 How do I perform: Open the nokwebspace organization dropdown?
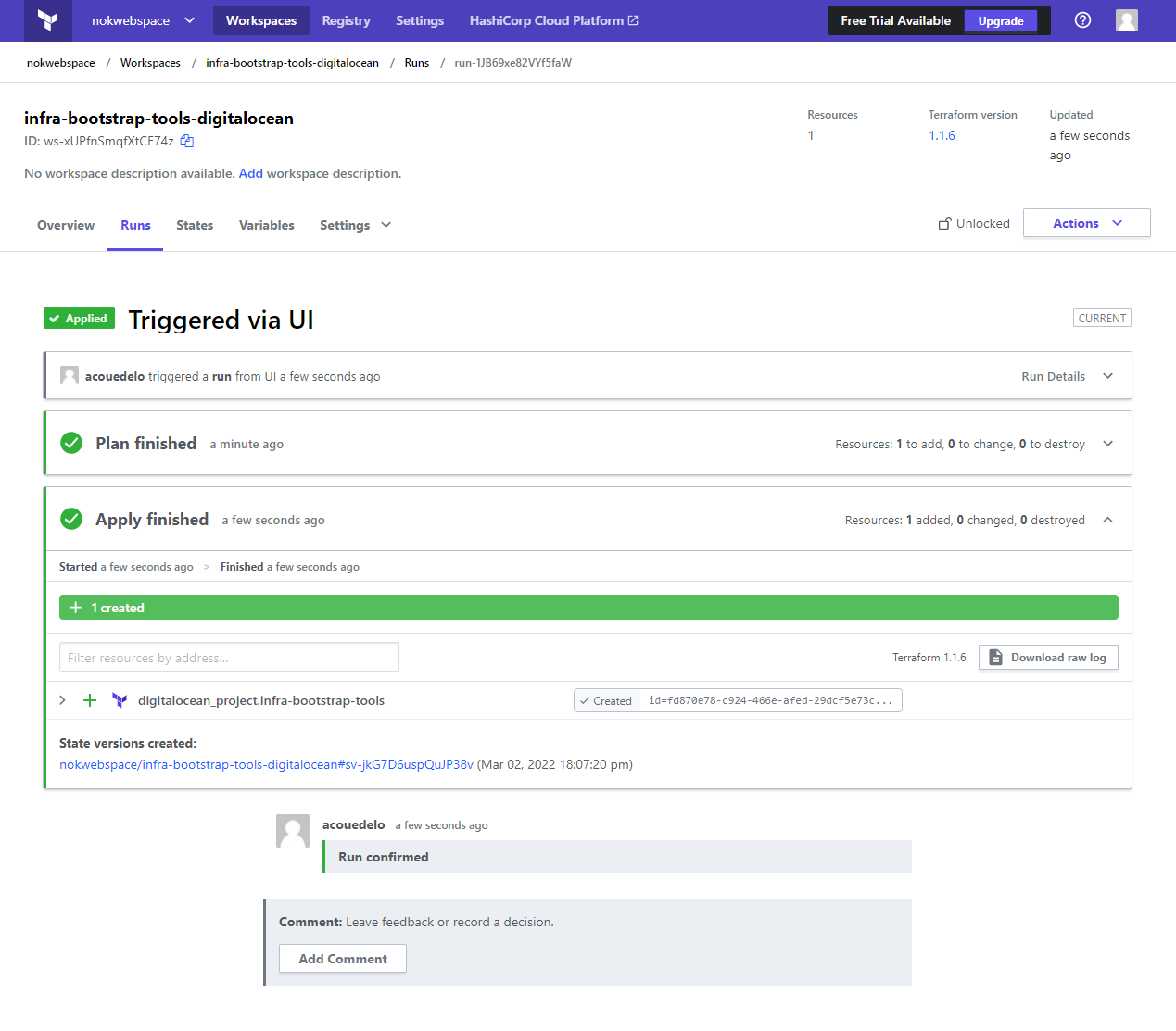tap(143, 20)
